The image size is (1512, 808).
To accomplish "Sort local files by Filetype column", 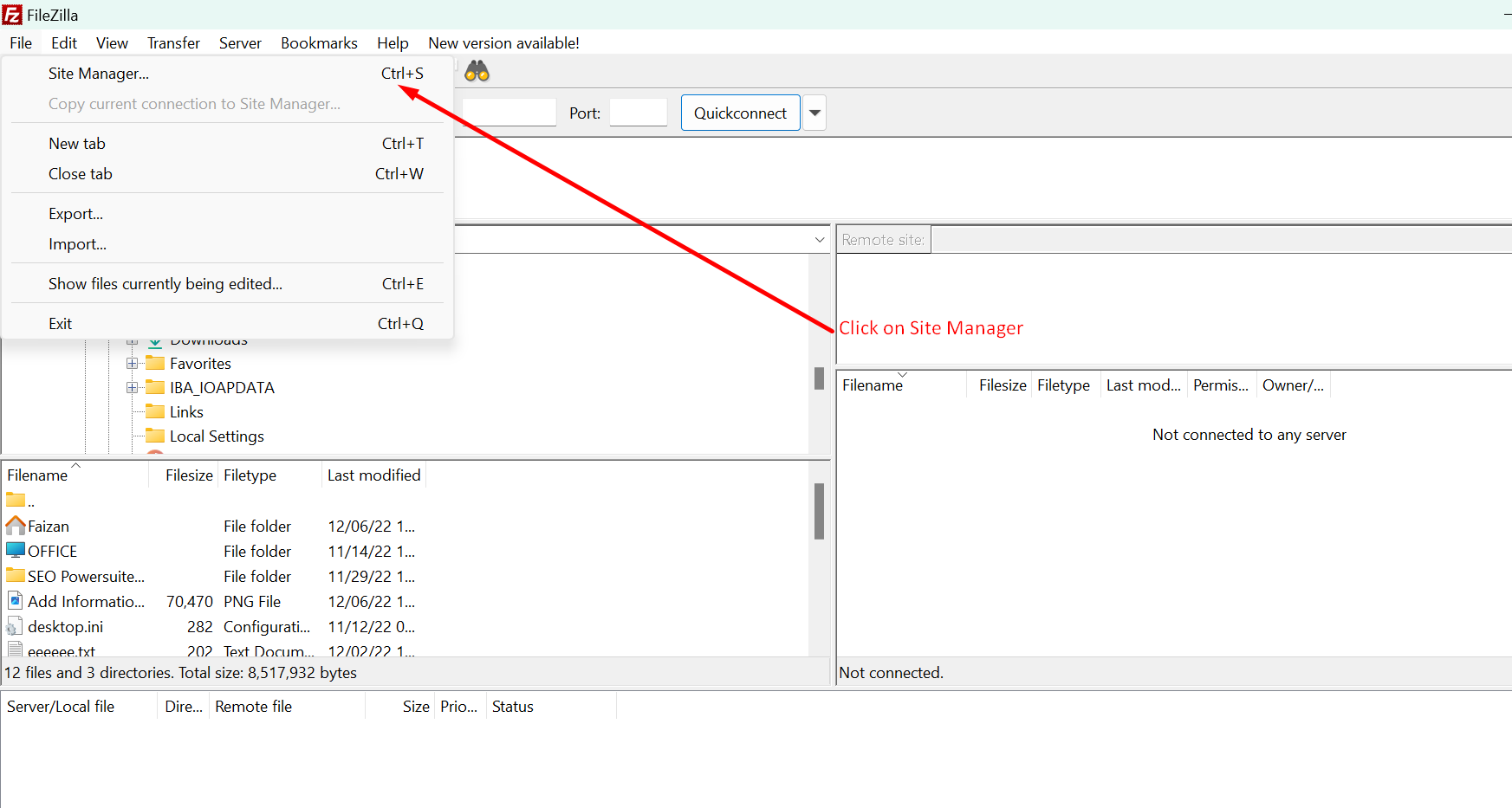I will pos(269,475).
